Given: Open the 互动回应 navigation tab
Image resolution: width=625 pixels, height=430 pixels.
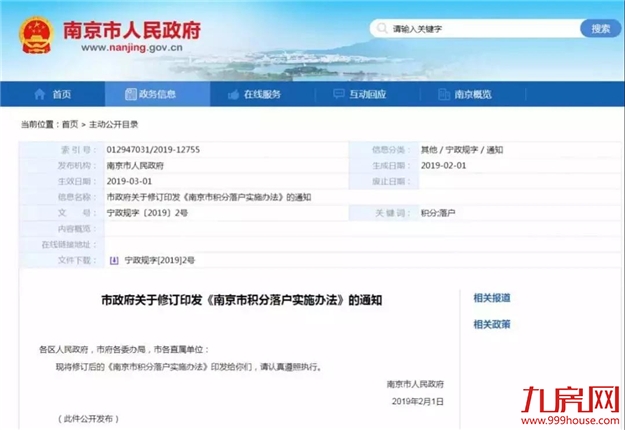Looking at the screenshot, I should pos(368,94).
